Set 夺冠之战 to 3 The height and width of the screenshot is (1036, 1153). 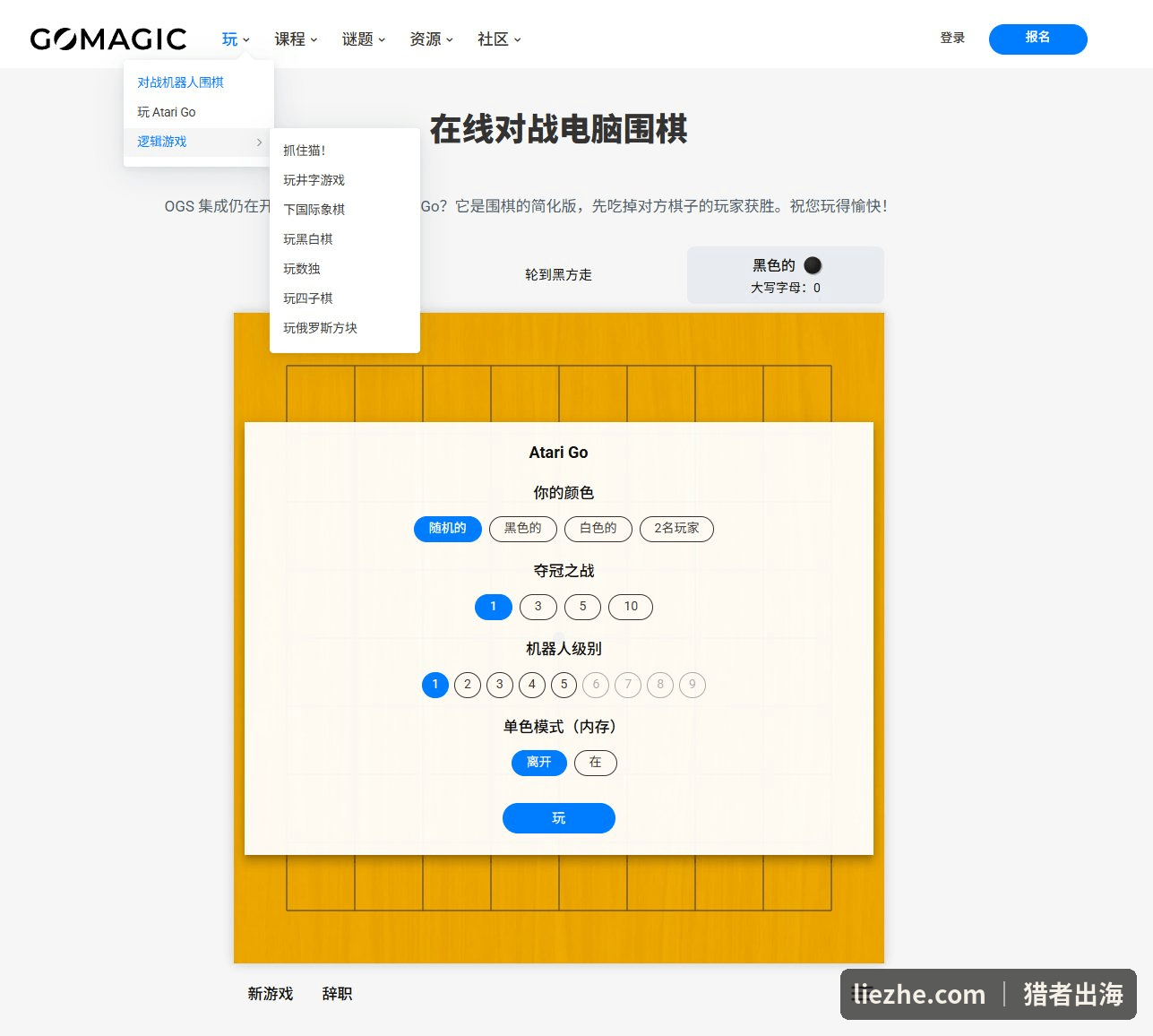[x=538, y=607]
